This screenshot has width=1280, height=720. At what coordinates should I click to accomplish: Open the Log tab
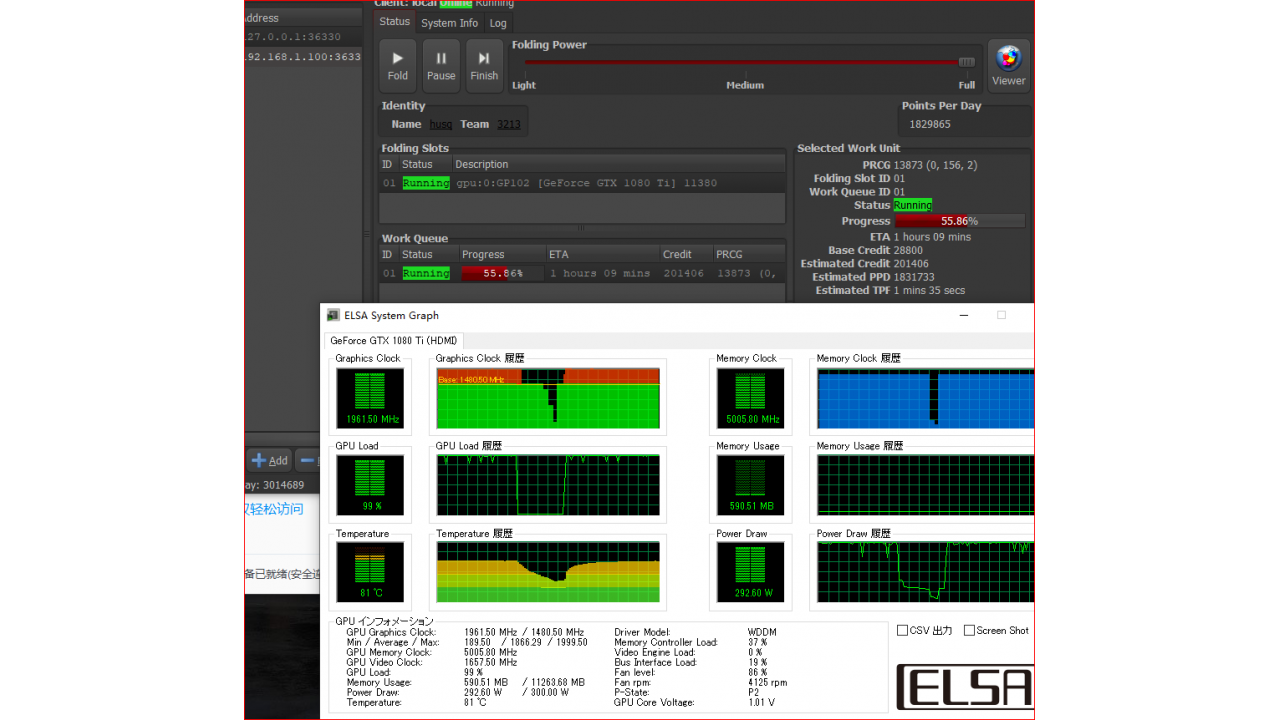(498, 23)
